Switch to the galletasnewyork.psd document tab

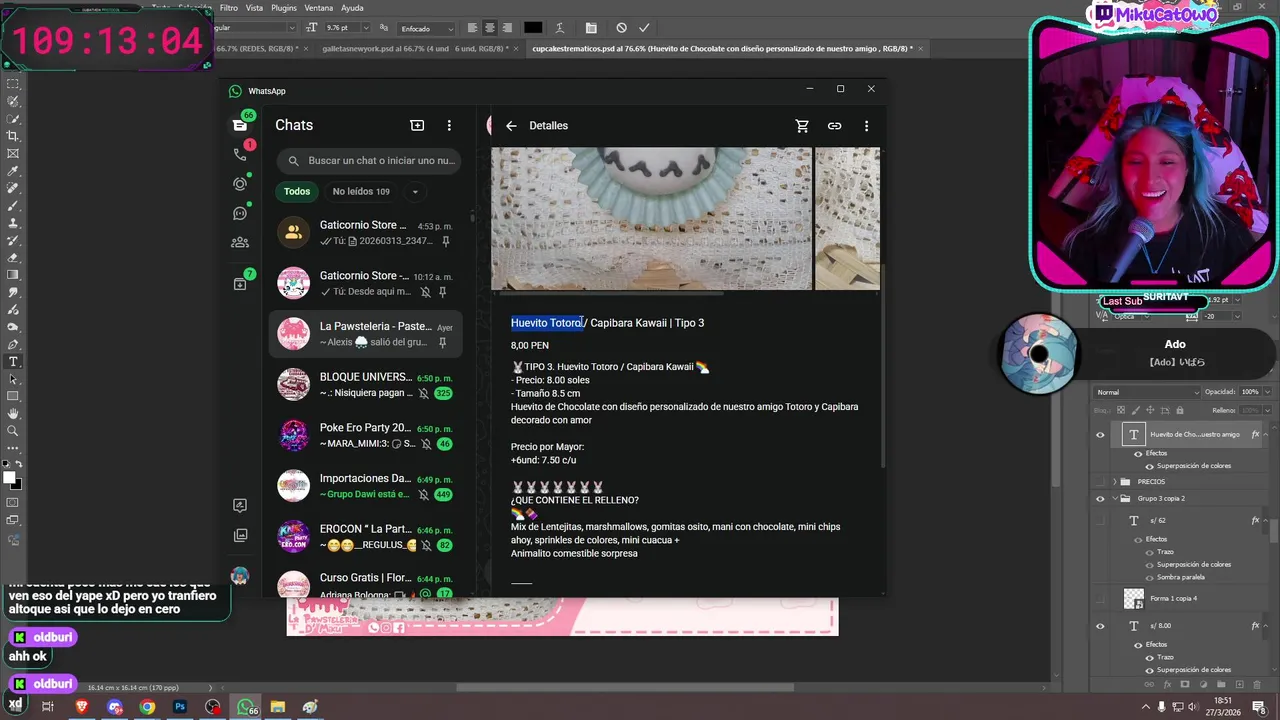tap(415, 48)
